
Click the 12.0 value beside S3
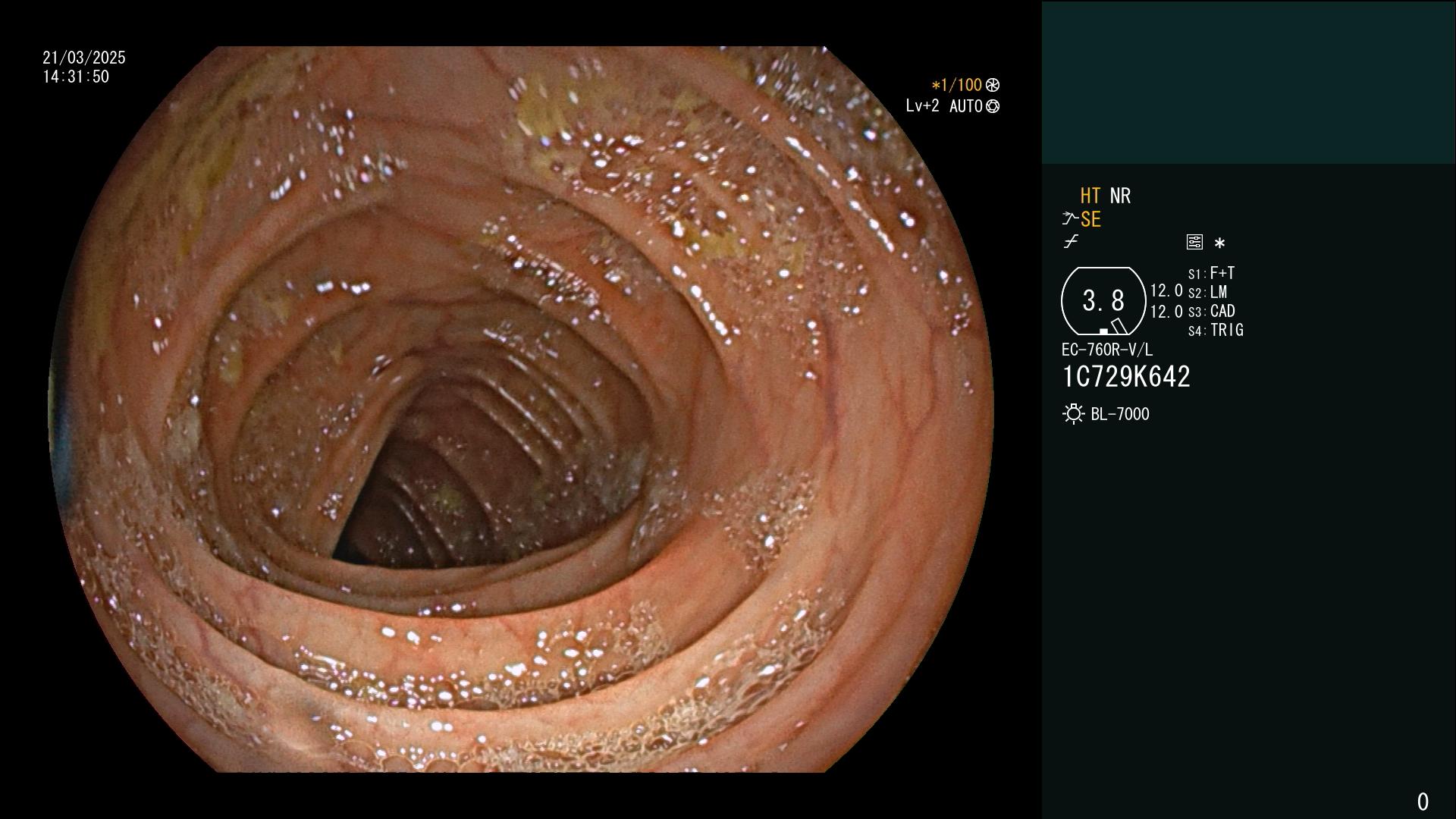[1166, 312]
